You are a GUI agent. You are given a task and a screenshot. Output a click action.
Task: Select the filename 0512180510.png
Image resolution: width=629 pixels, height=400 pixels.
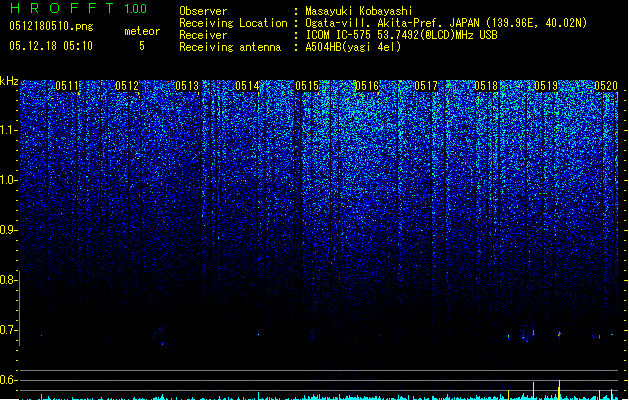pyautogui.click(x=51, y=26)
